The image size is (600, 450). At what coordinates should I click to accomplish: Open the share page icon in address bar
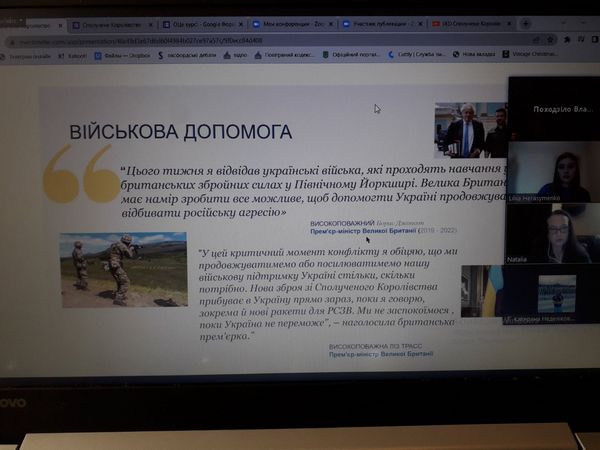point(536,40)
